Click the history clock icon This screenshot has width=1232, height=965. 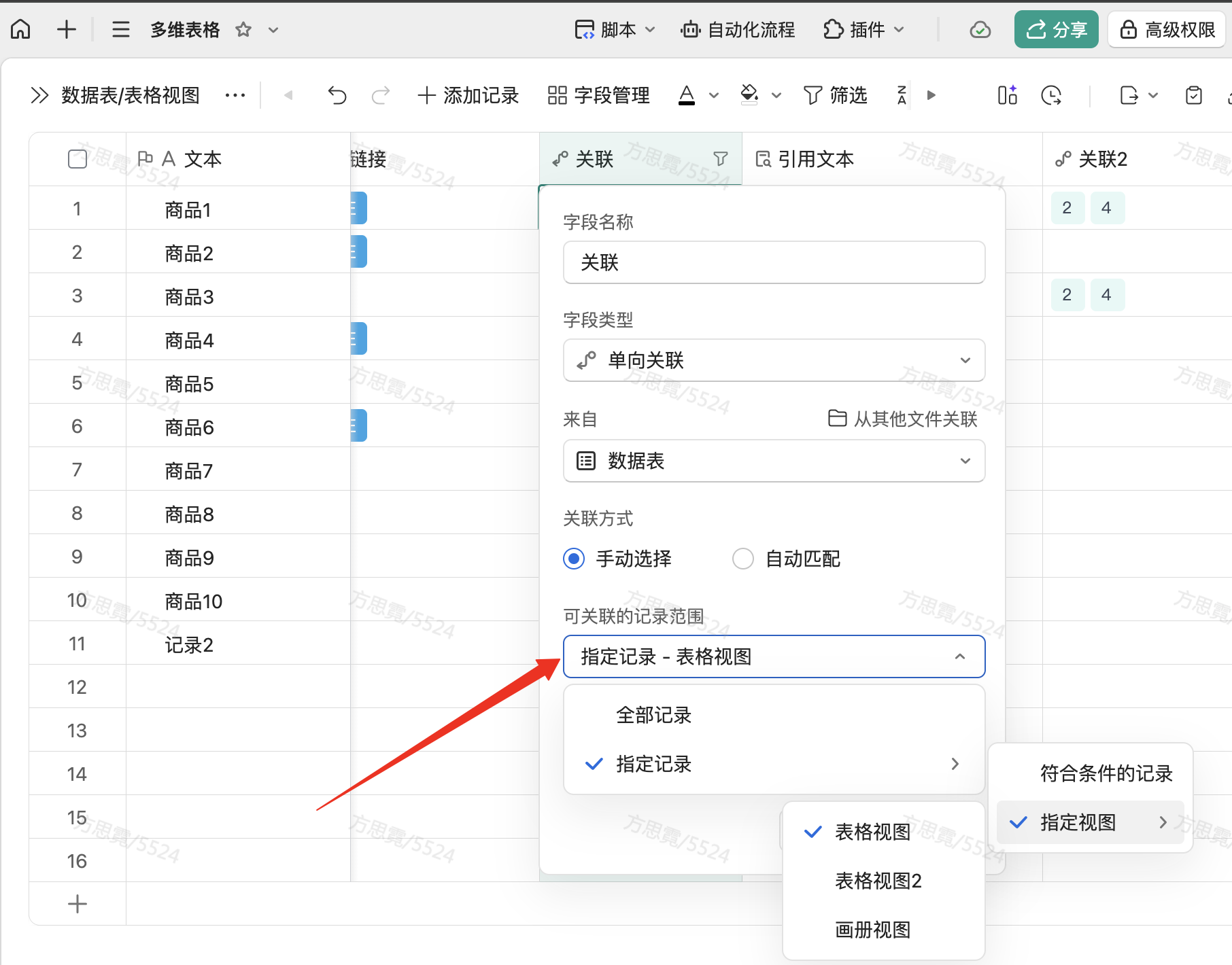click(x=1051, y=96)
